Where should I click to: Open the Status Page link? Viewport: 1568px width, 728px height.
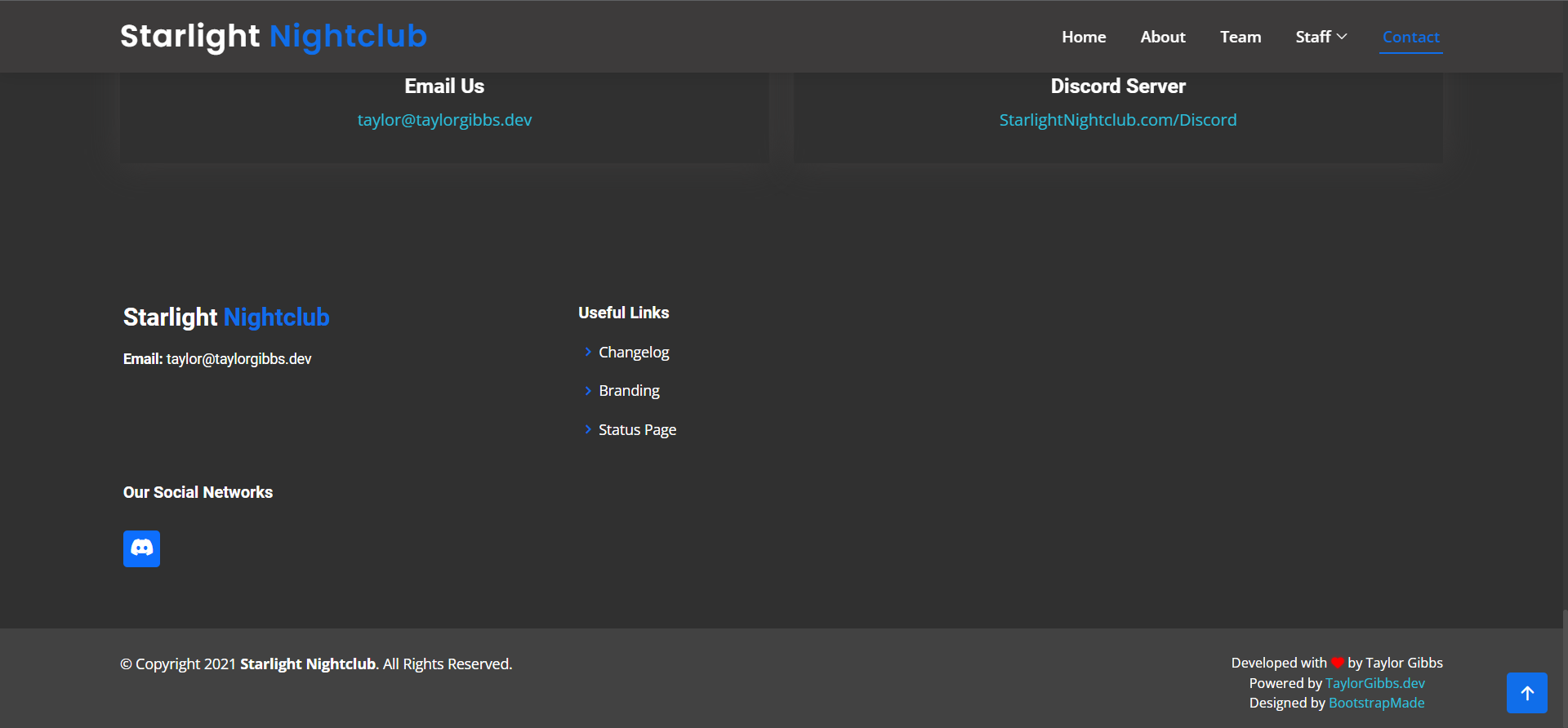(637, 429)
